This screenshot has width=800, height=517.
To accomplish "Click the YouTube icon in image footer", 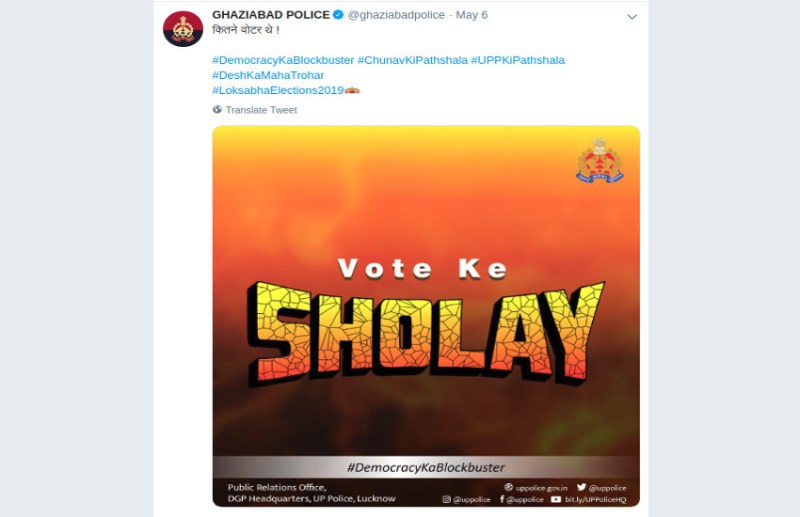I will tap(556, 498).
